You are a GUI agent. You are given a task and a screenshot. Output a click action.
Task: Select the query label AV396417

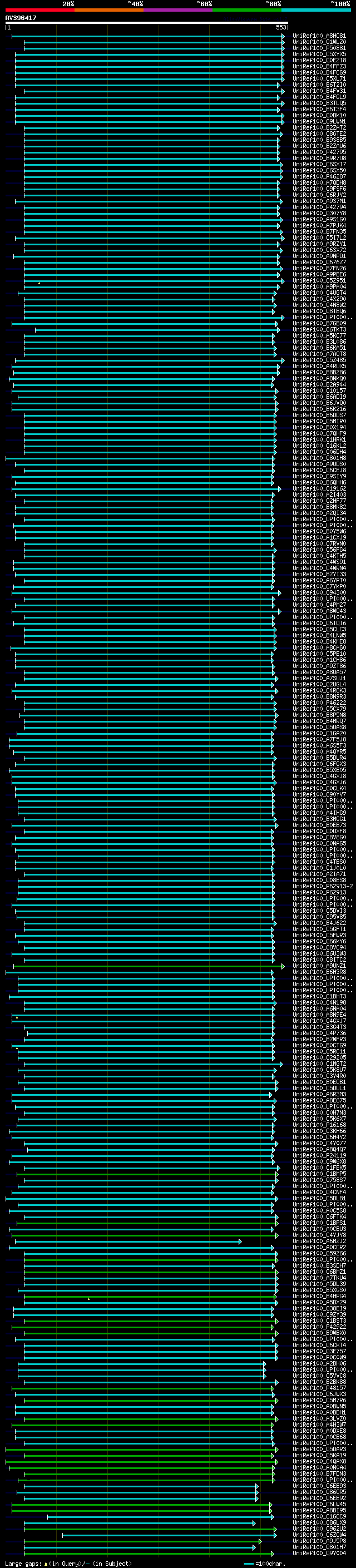[21, 18]
